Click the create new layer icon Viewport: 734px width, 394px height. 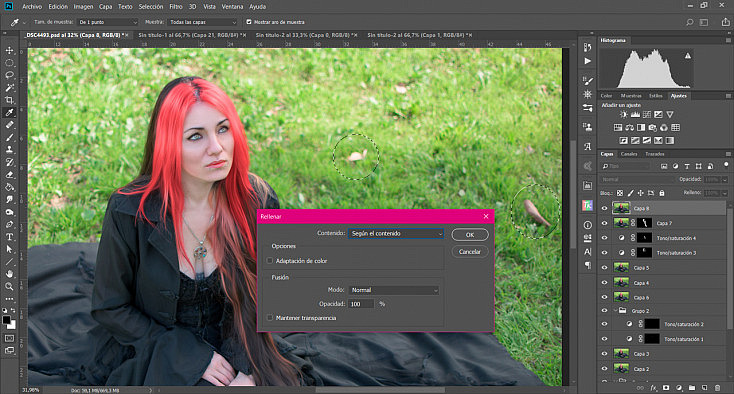click(x=705, y=388)
